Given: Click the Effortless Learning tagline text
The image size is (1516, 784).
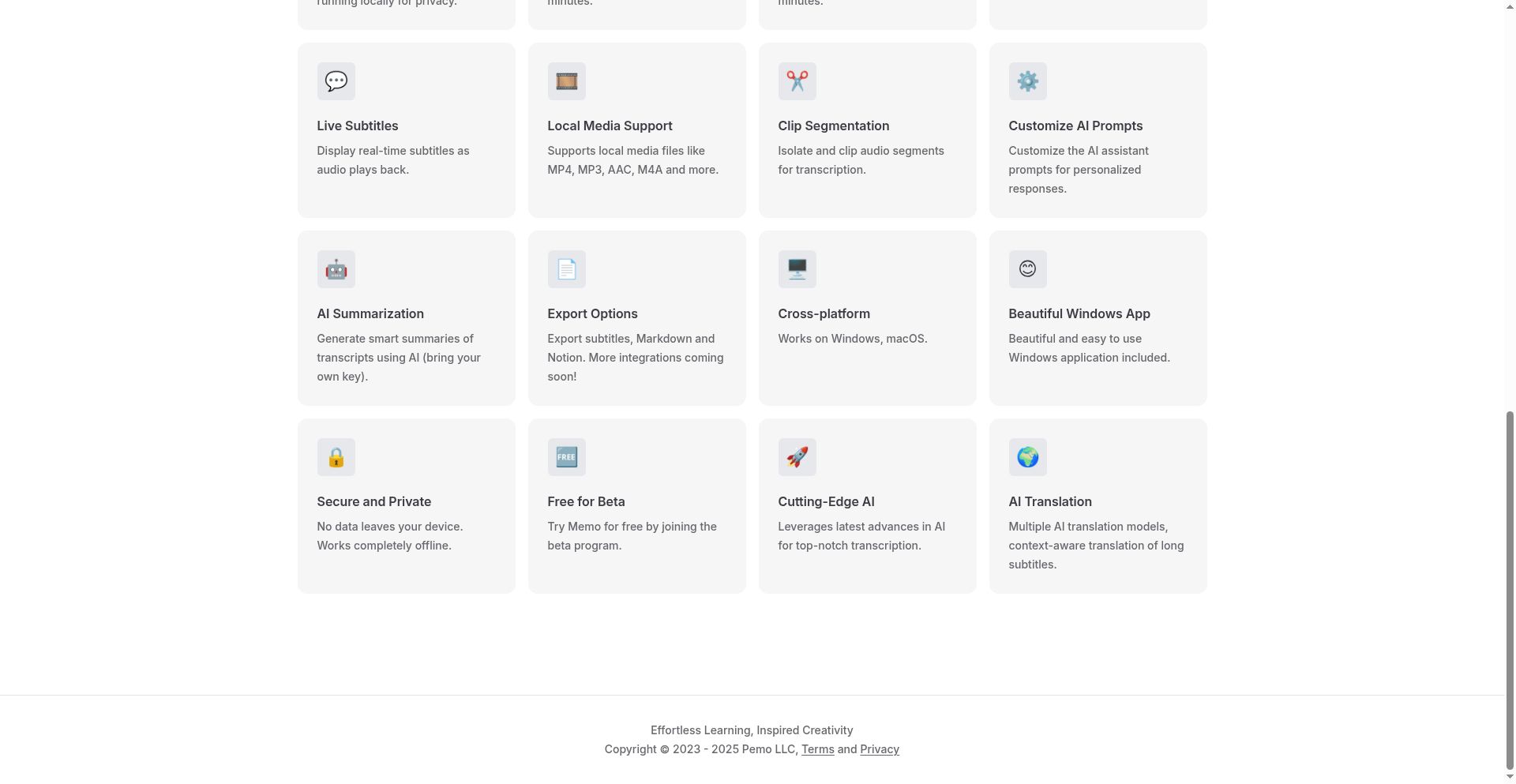Looking at the screenshot, I should tap(751, 730).
